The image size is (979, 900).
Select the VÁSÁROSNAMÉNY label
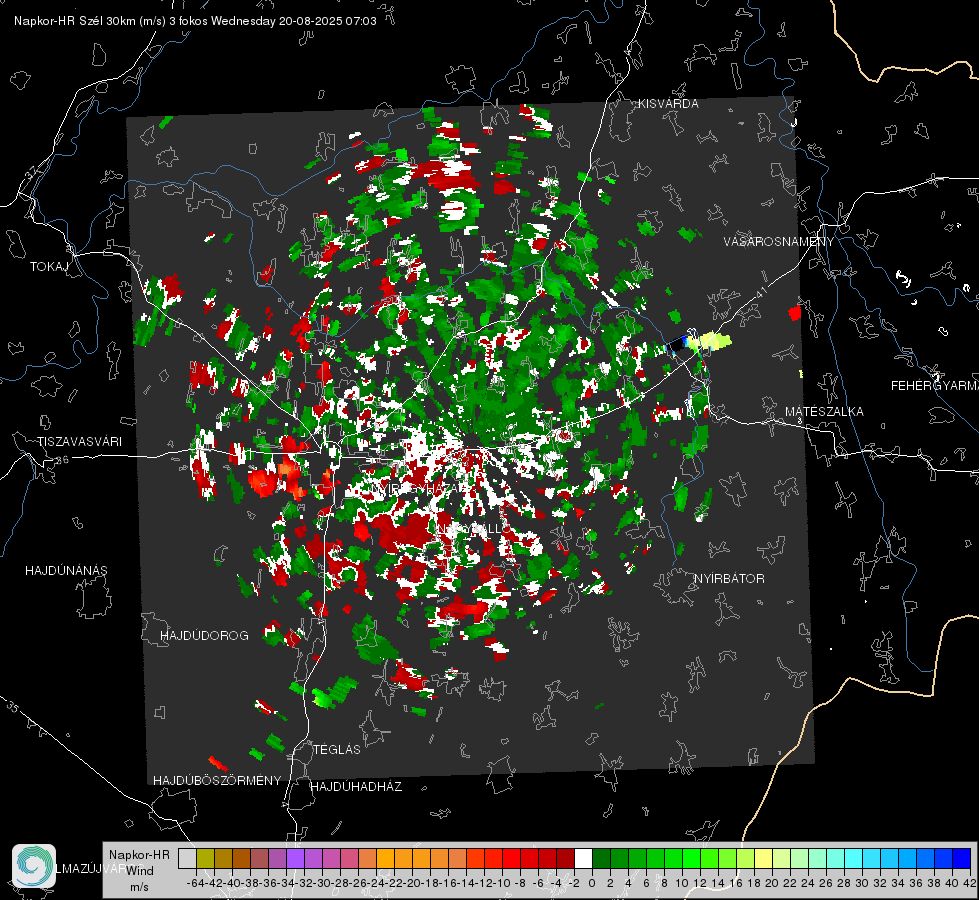tap(779, 241)
